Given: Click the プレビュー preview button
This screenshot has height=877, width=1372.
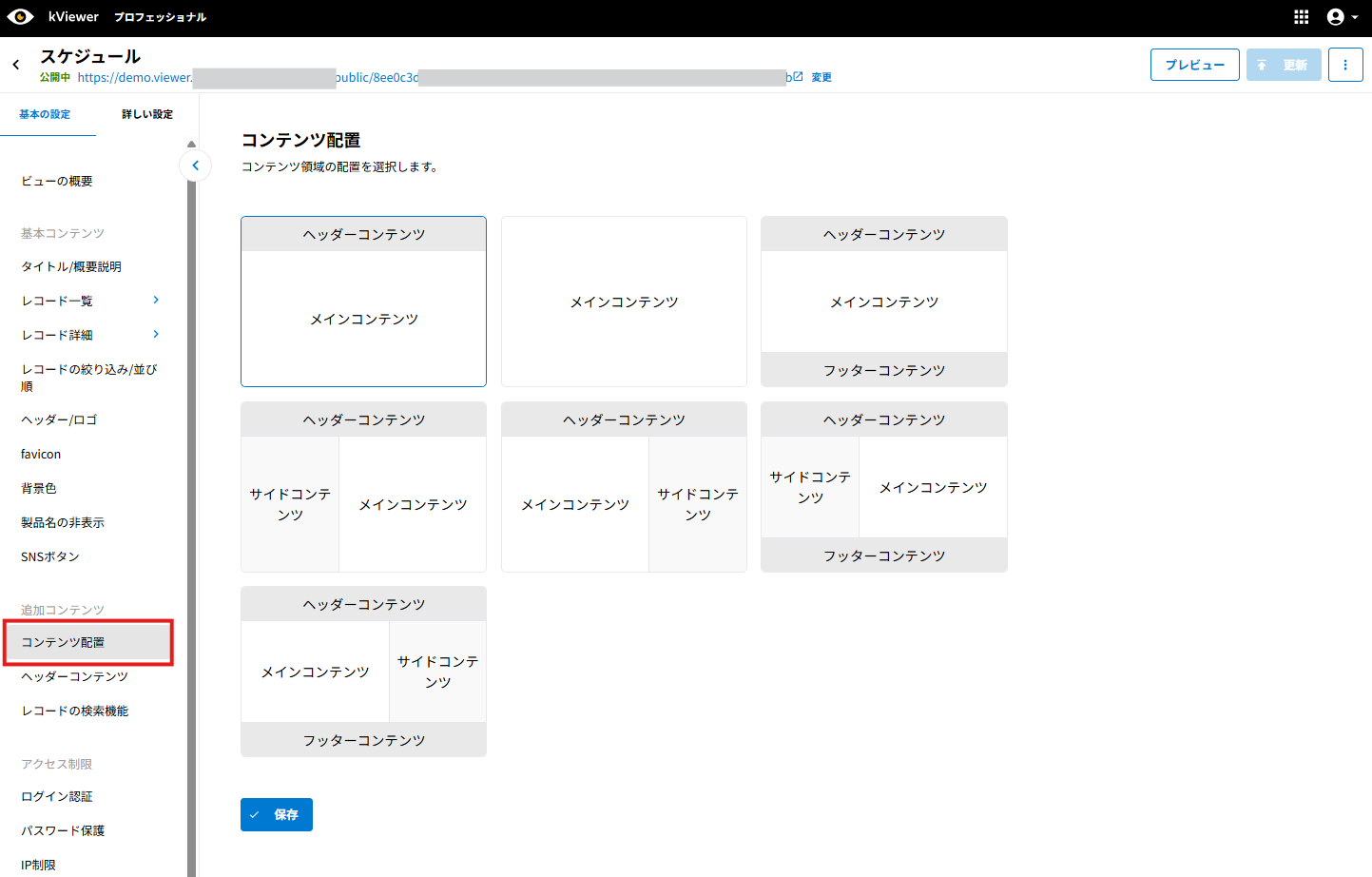Looking at the screenshot, I should tap(1194, 65).
